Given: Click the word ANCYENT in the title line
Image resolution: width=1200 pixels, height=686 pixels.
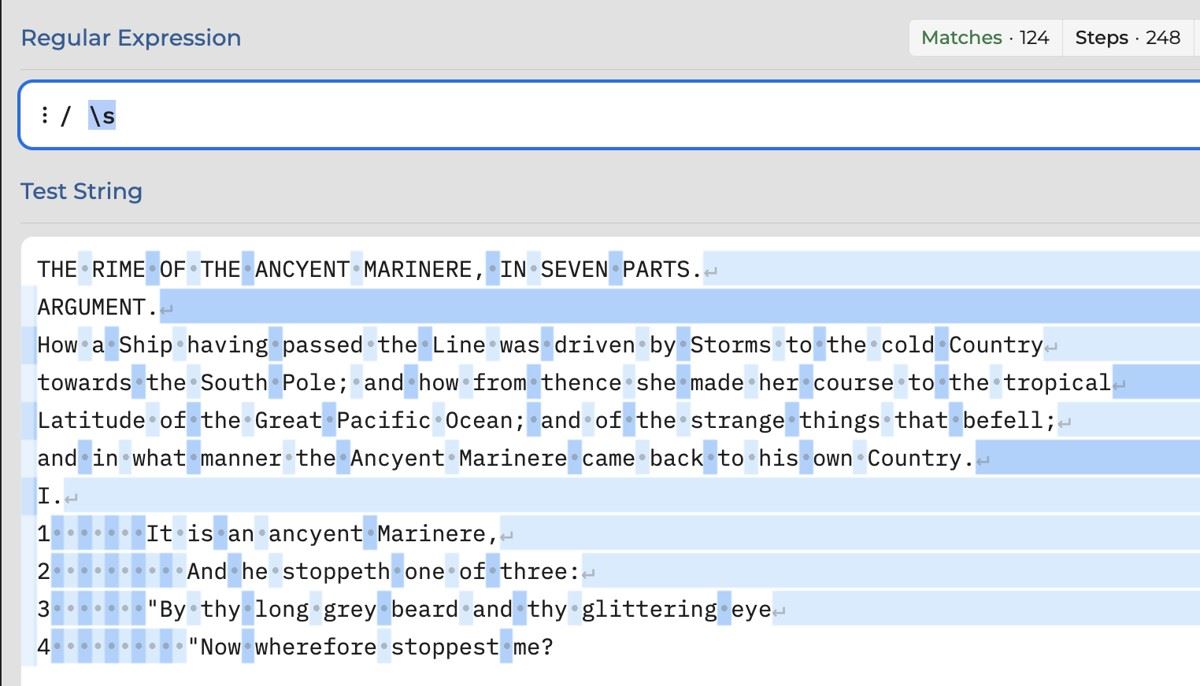Looking at the screenshot, I should (302, 270).
